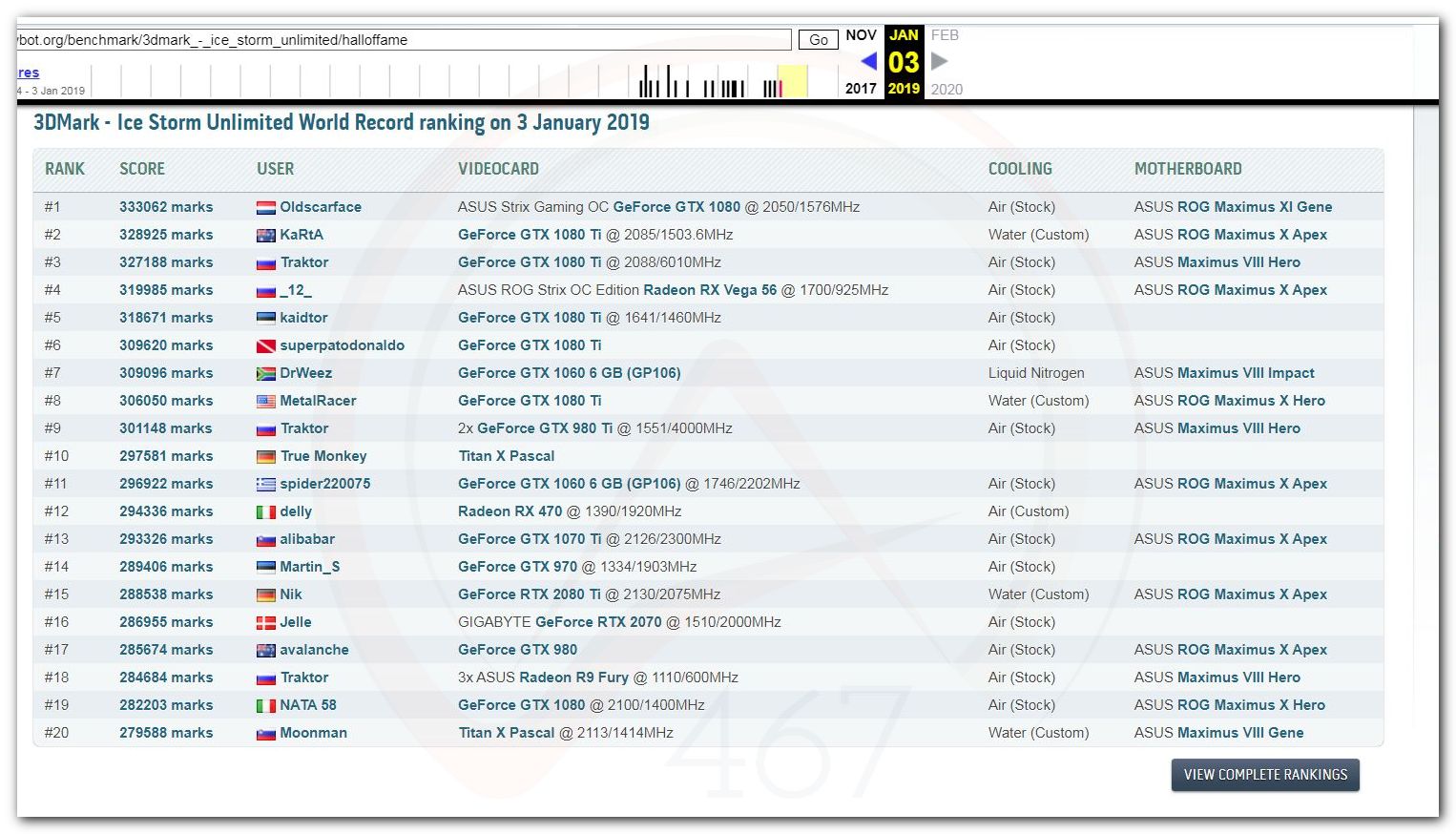1456x834 pixels.
Task: Click the Greek flag beside spider220075
Action: pyautogui.click(x=265, y=484)
